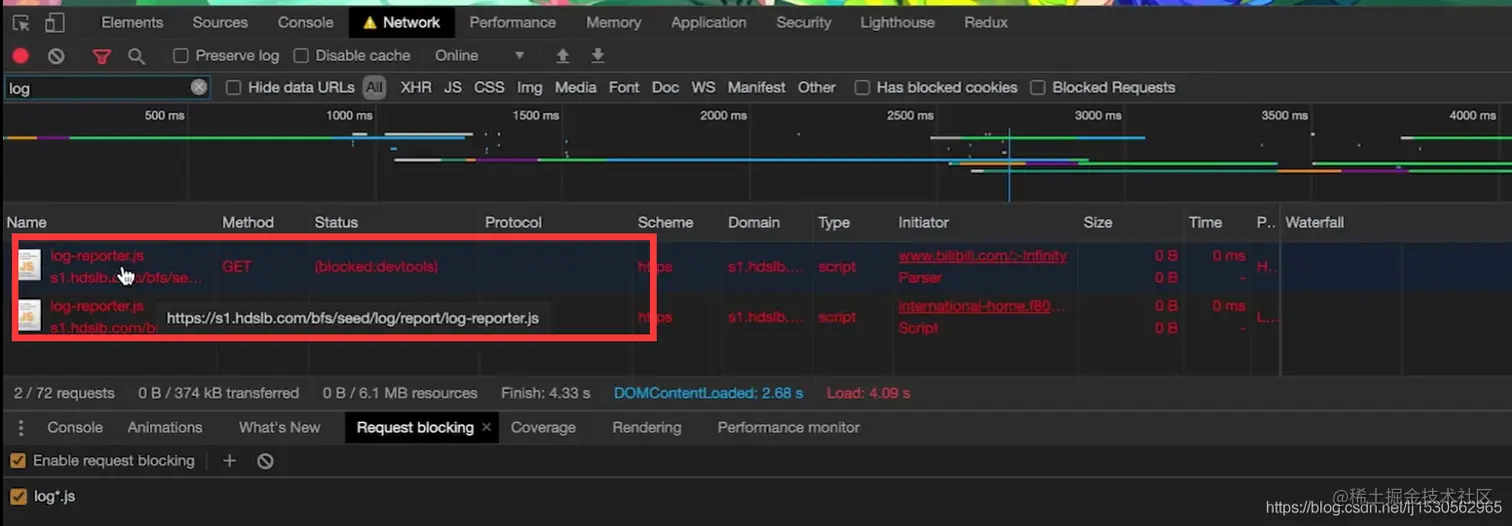Image resolution: width=1512 pixels, height=526 pixels.
Task: Sort by the Method column header
Action: (x=248, y=222)
